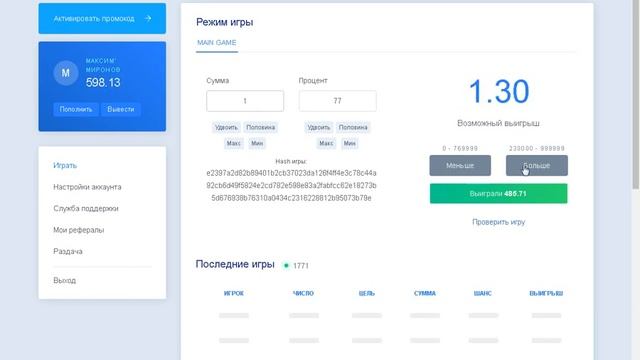Click Половина under Сумма
Image resolution: width=640 pixels, height=360 pixels.
click(x=260, y=127)
